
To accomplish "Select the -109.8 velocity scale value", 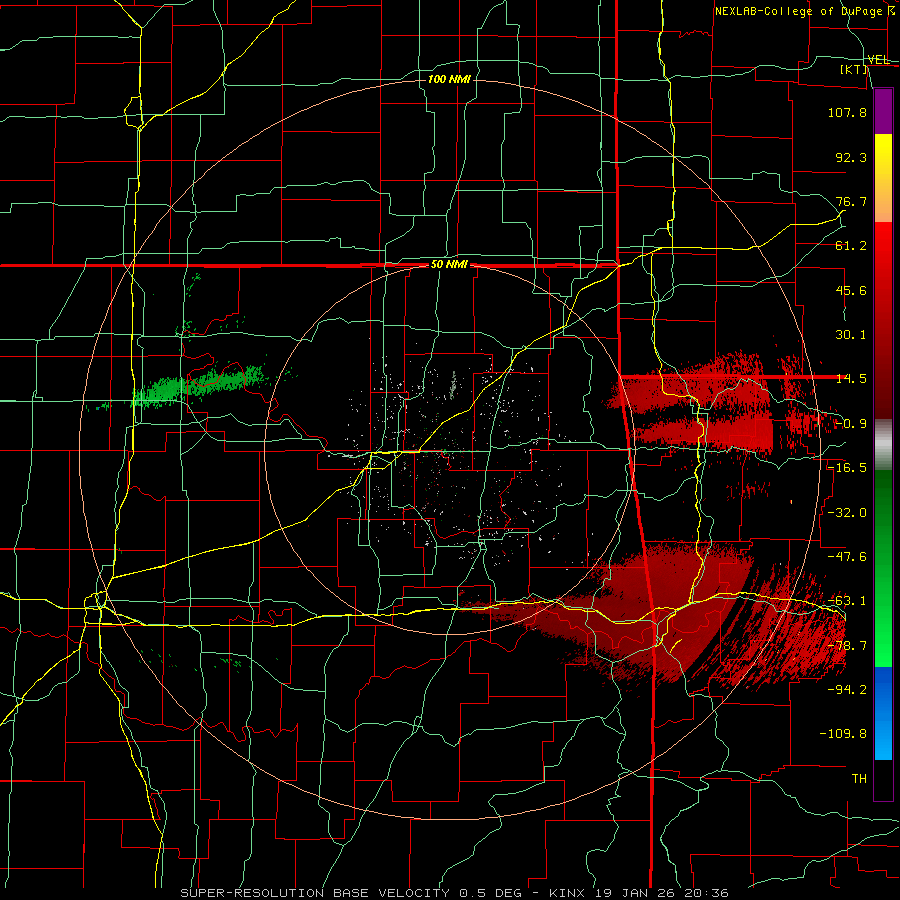I will (x=843, y=734).
